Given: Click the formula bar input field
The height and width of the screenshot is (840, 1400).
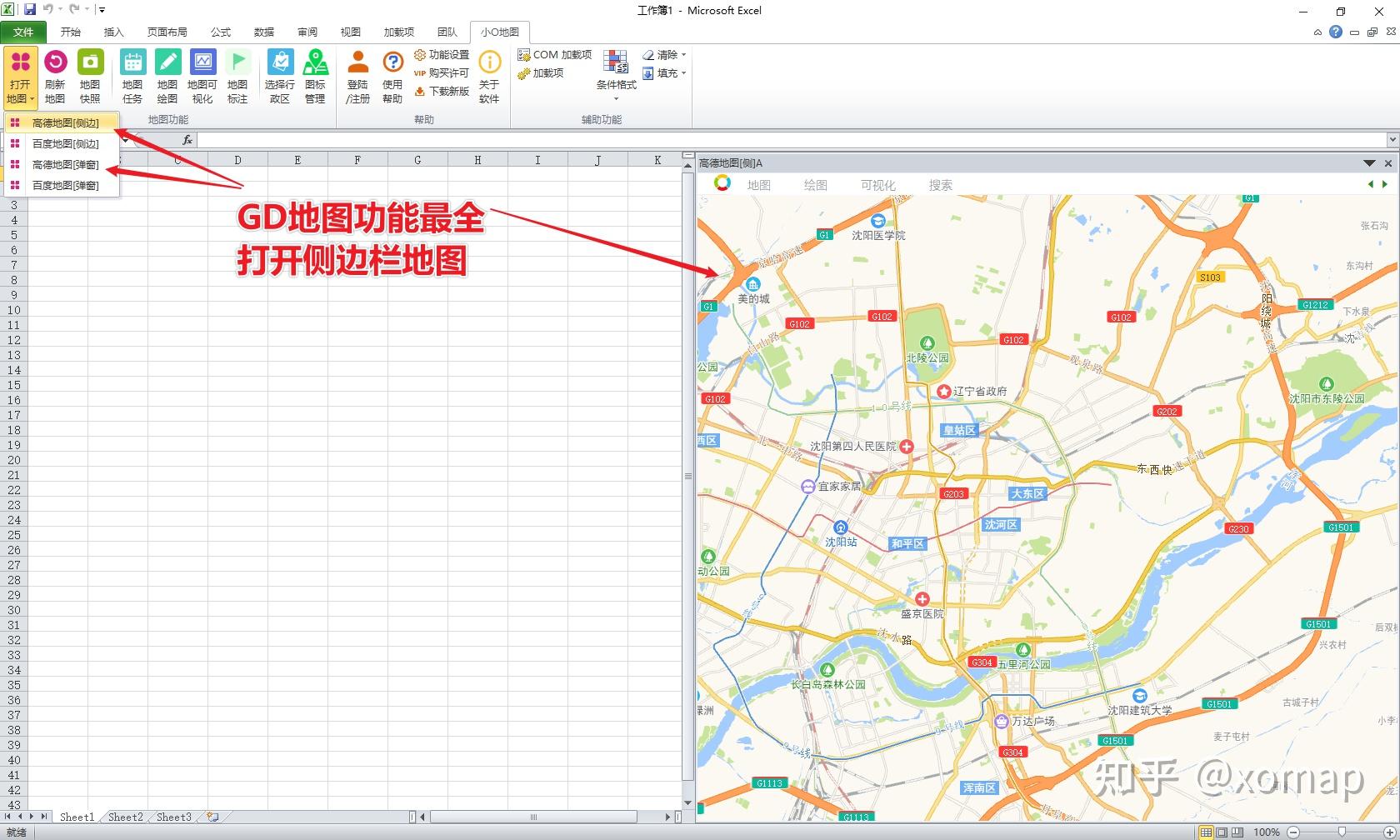Looking at the screenshot, I should (x=792, y=140).
